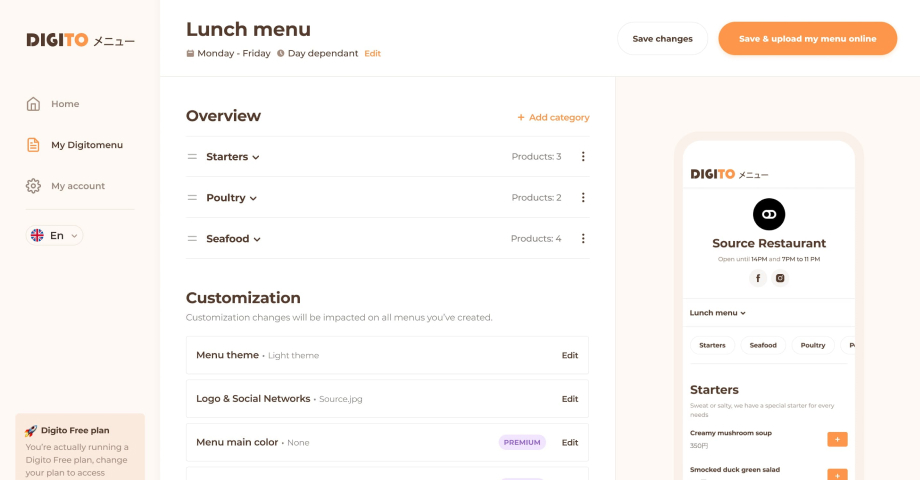This screenshot has width=920, height=480.
Task: Click Facebook icon in phone preview
Action: coord(757,278)
